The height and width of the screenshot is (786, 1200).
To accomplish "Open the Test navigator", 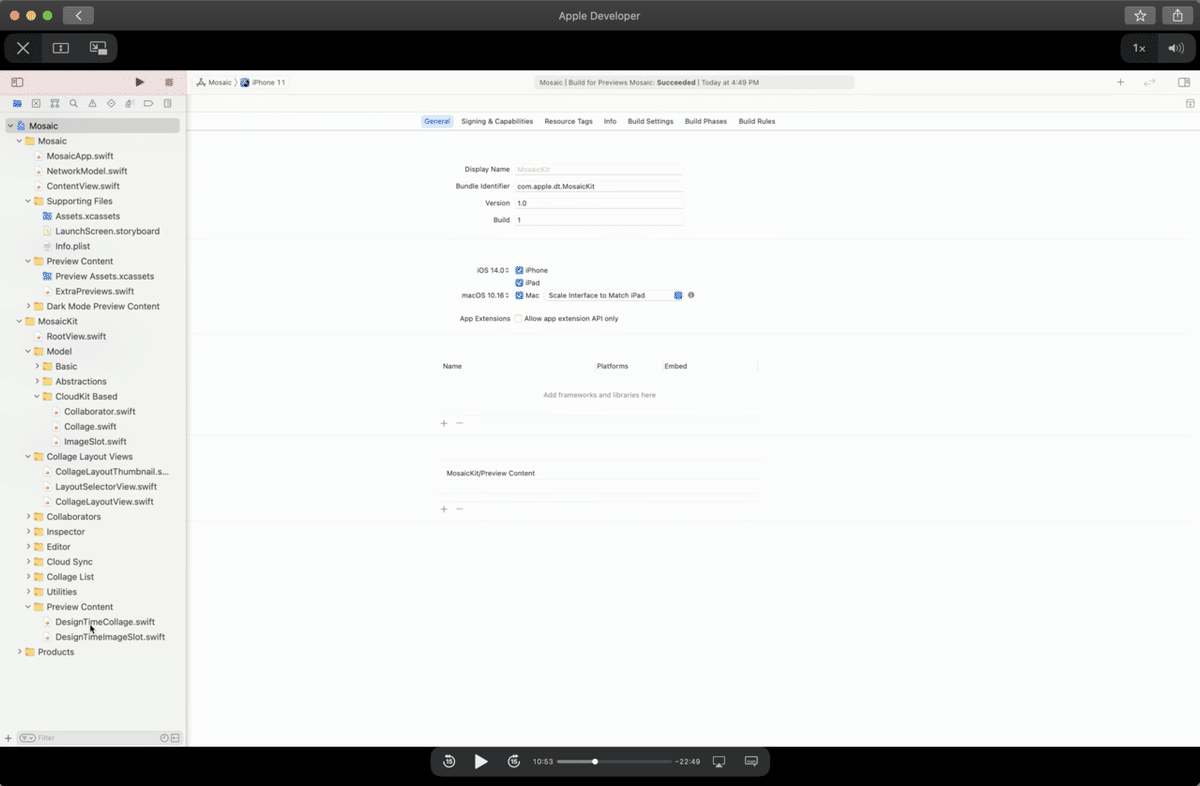I will tap(111, 103).
